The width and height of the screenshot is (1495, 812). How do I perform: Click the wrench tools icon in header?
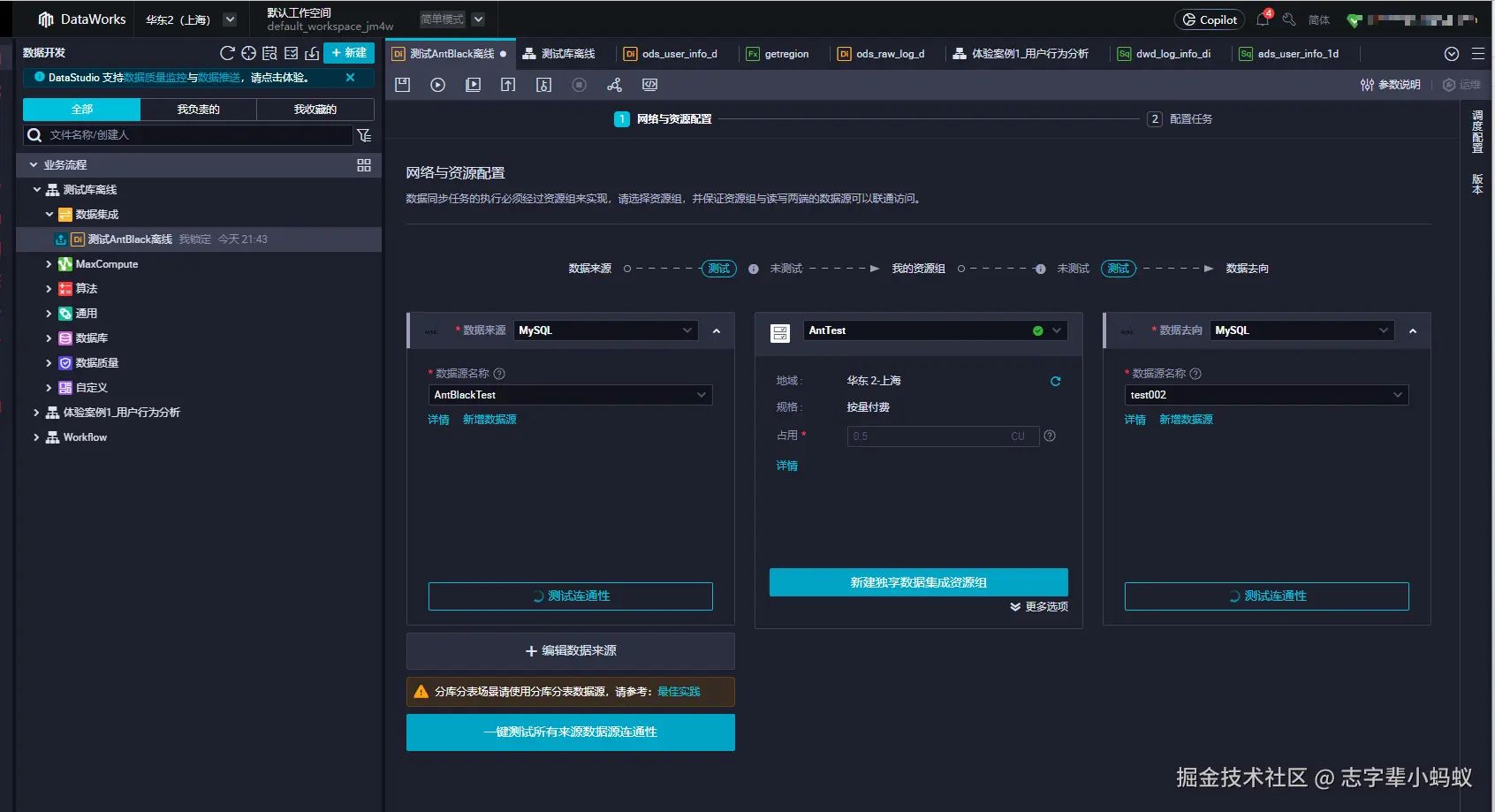pos(1289,19)
